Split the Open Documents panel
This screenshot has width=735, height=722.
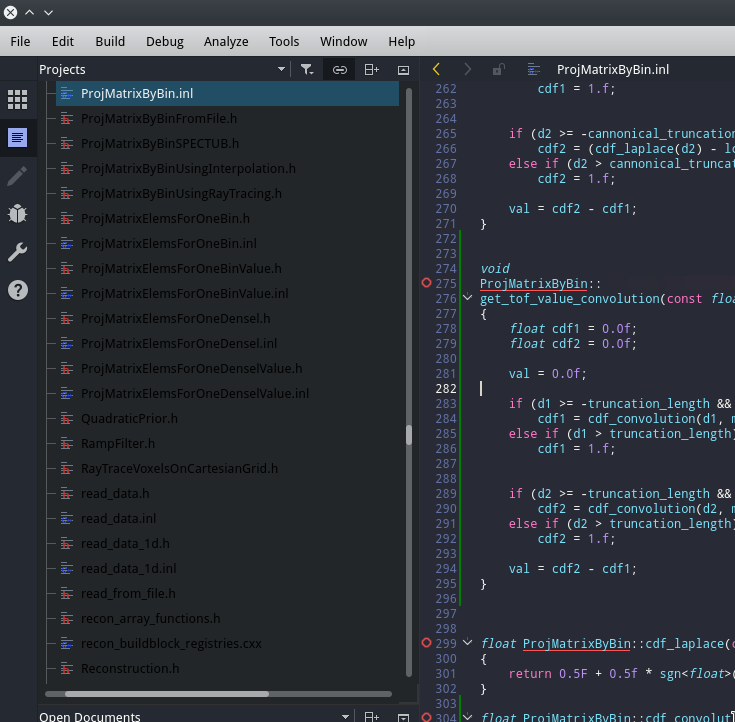tap(371, 716)
